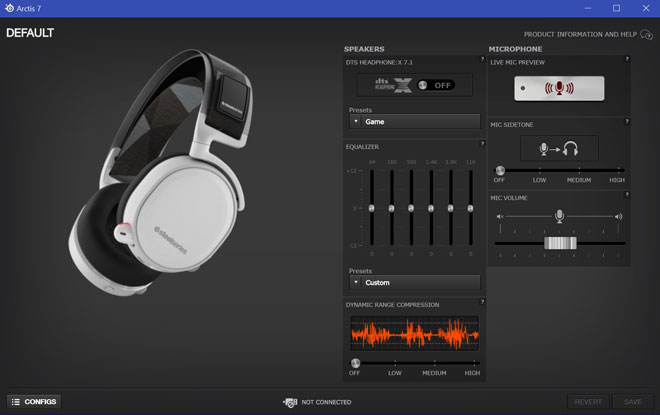The width and height of the screenshot is (660, 415).
Task: Click the dynamic range compression OFF knob
Action: tap(355, 363)
